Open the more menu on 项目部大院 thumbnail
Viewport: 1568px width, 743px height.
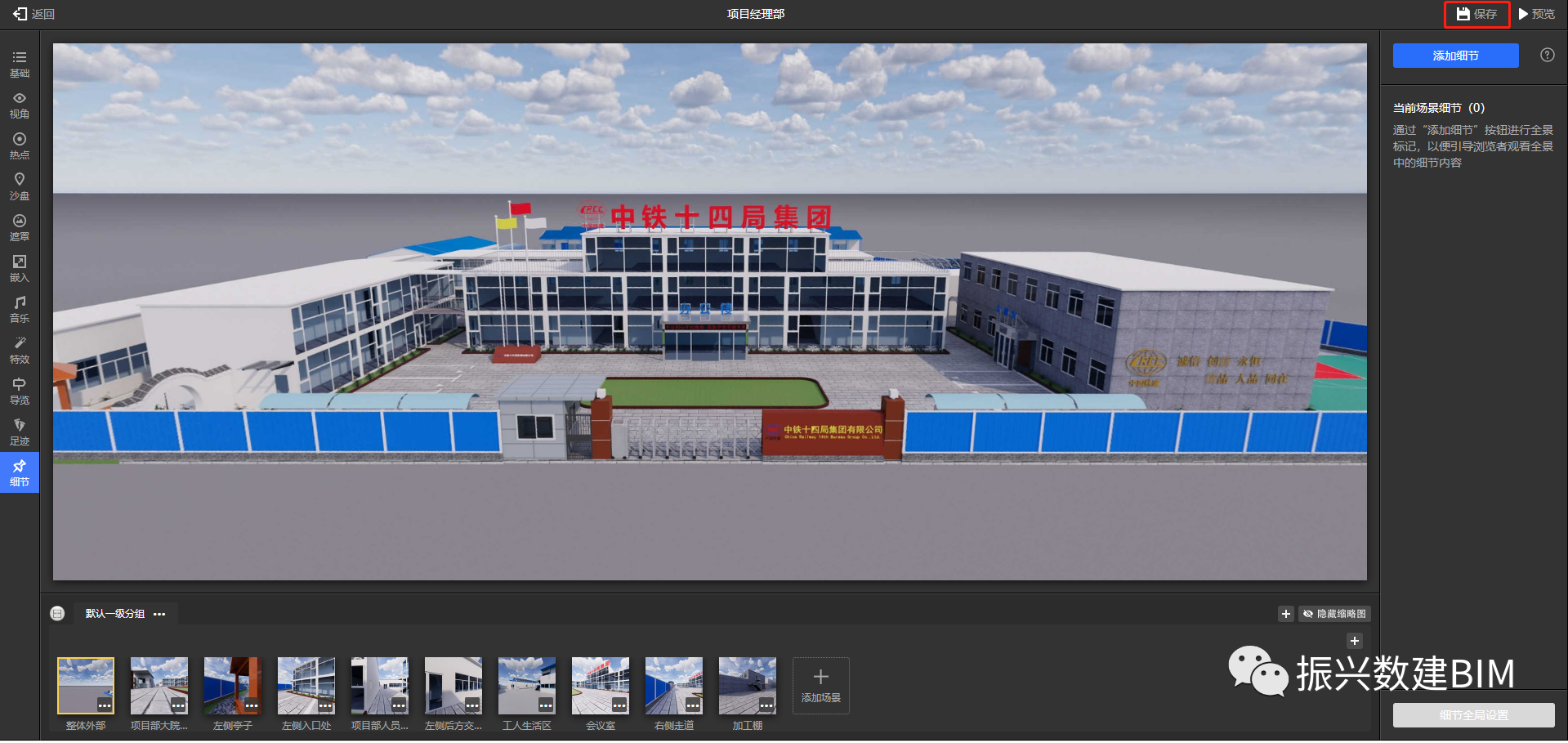(x=178, y=705)
